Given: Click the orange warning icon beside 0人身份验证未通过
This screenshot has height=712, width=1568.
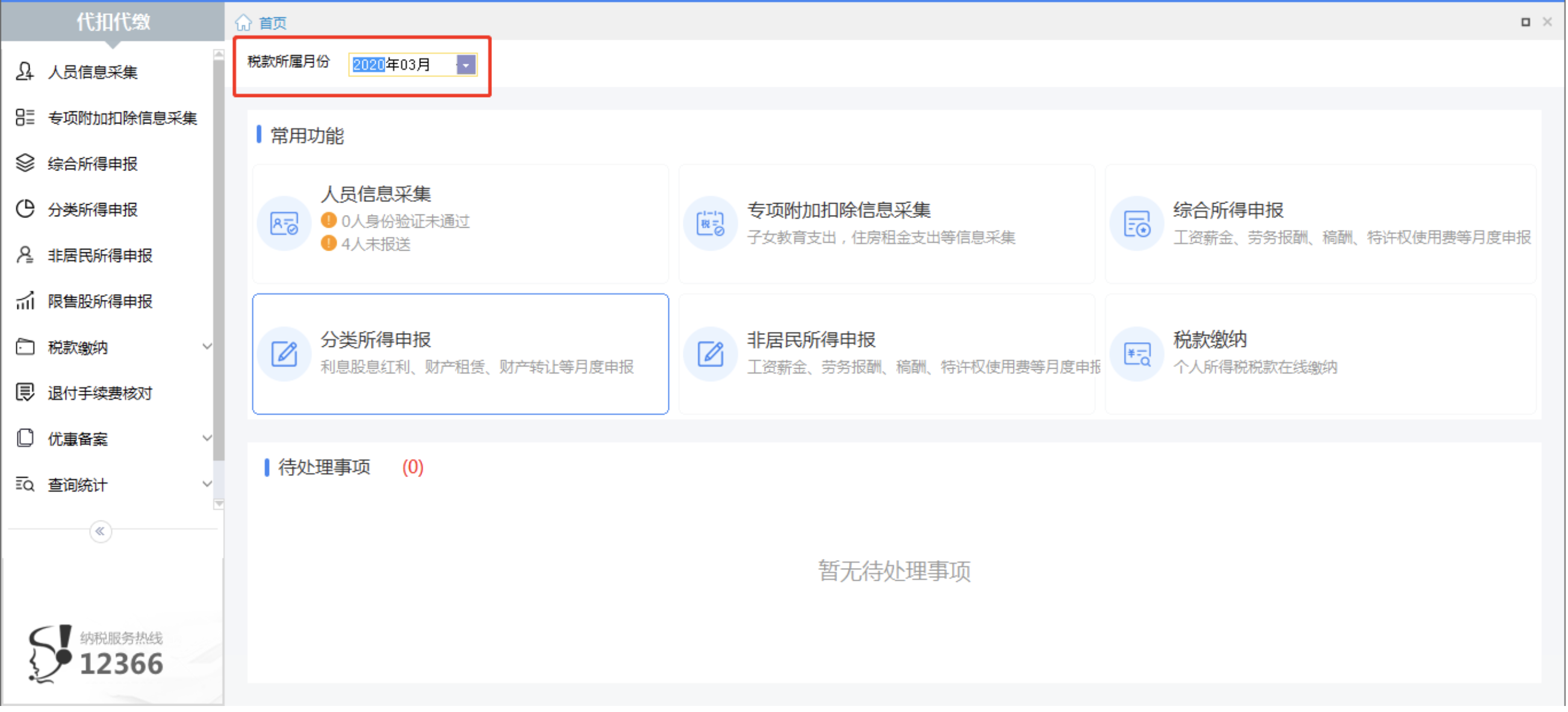Looking at the screenshot, I should coord(329,220).
